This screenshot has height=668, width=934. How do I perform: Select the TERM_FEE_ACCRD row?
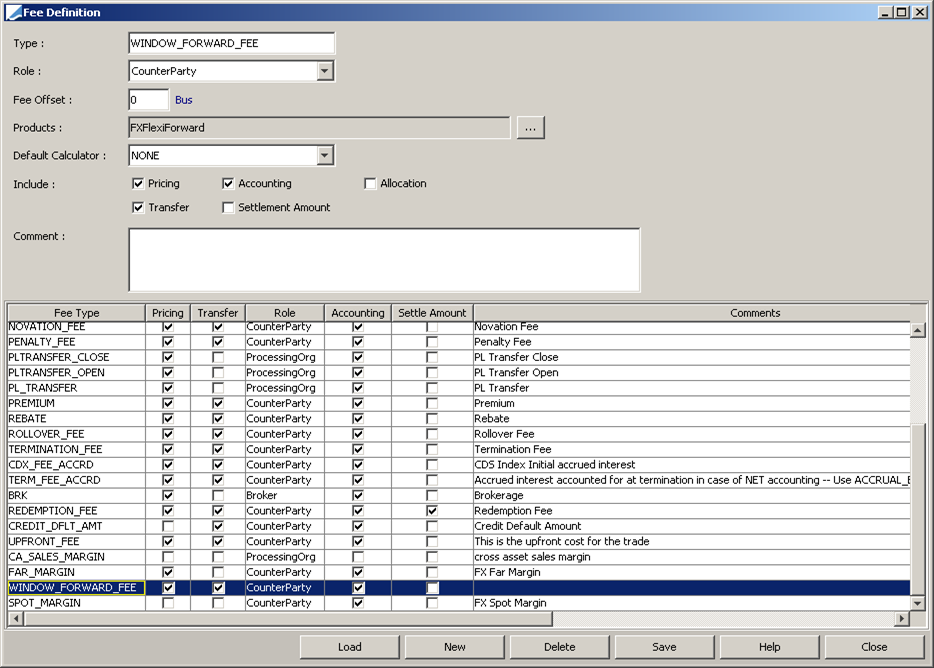[459, 480]
